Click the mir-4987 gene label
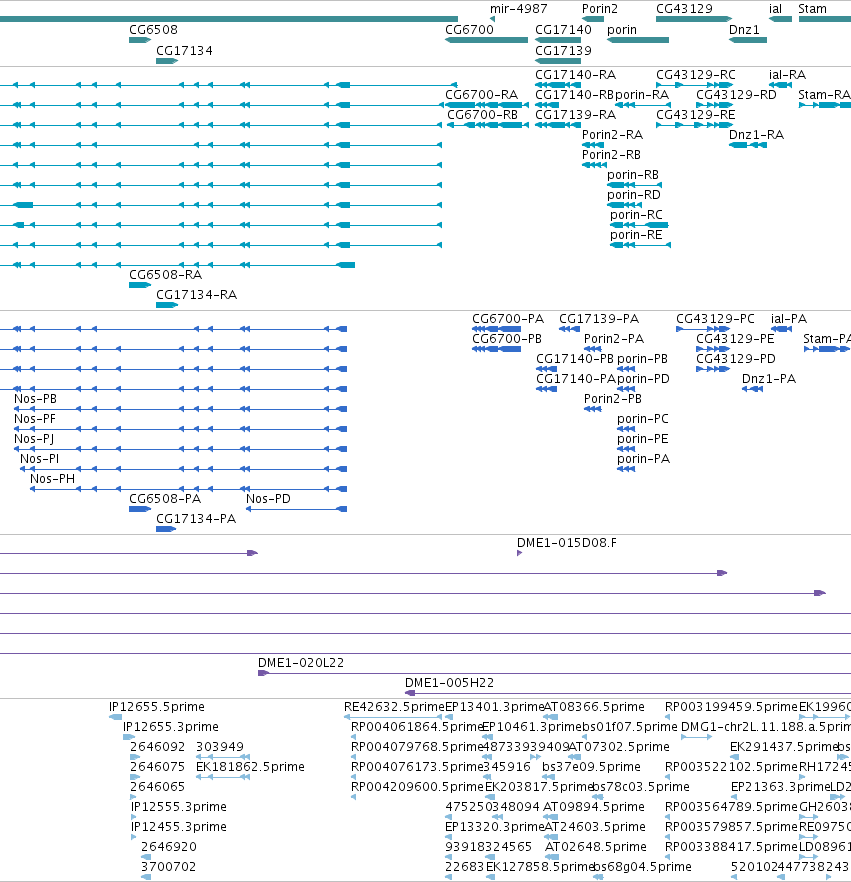The height and width of the screenshot is (882, 851). tap(518, 9)
